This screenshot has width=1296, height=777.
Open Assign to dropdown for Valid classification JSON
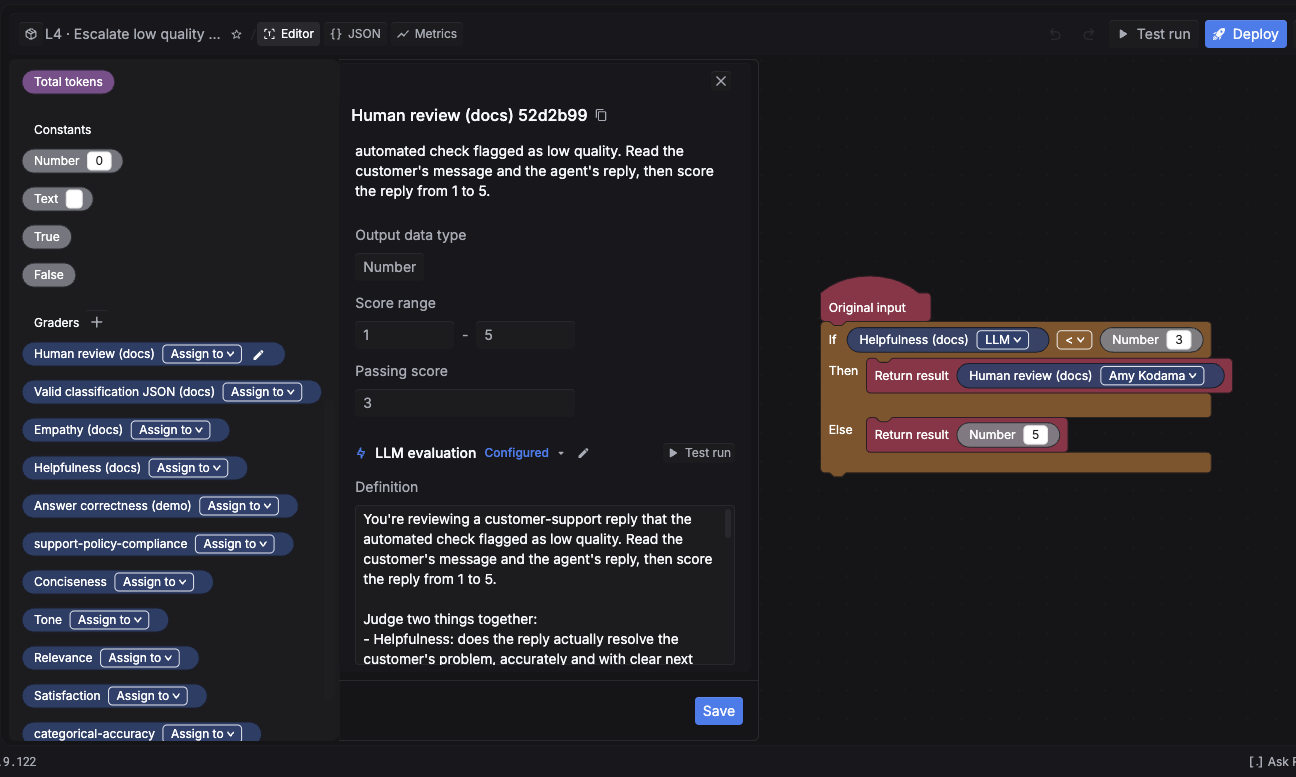tap(262, 392)
